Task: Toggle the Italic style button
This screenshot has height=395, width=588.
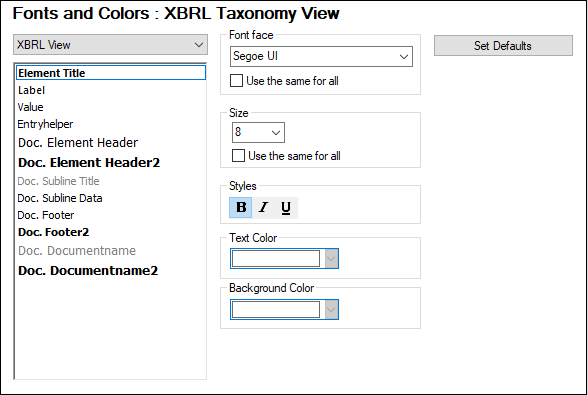Action: (264, 207)
